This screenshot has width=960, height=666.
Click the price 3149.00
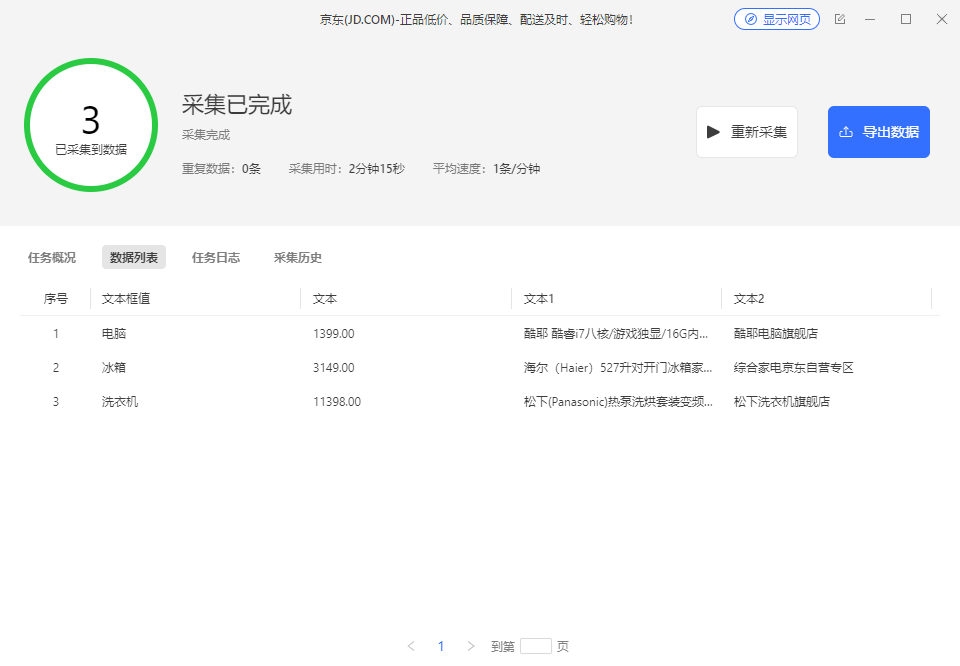[334, 368]
